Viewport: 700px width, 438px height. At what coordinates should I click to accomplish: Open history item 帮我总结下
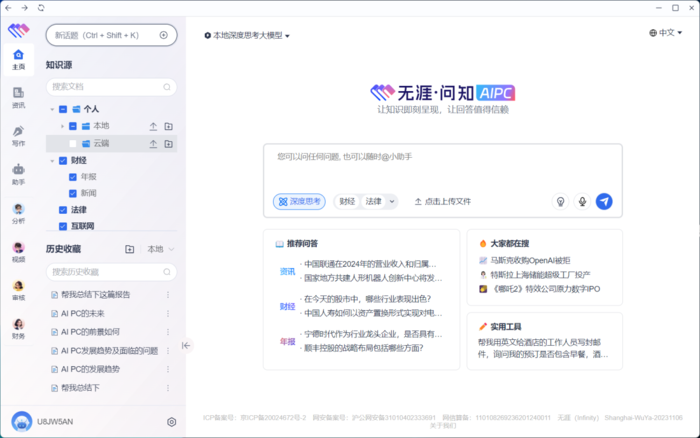80,388
